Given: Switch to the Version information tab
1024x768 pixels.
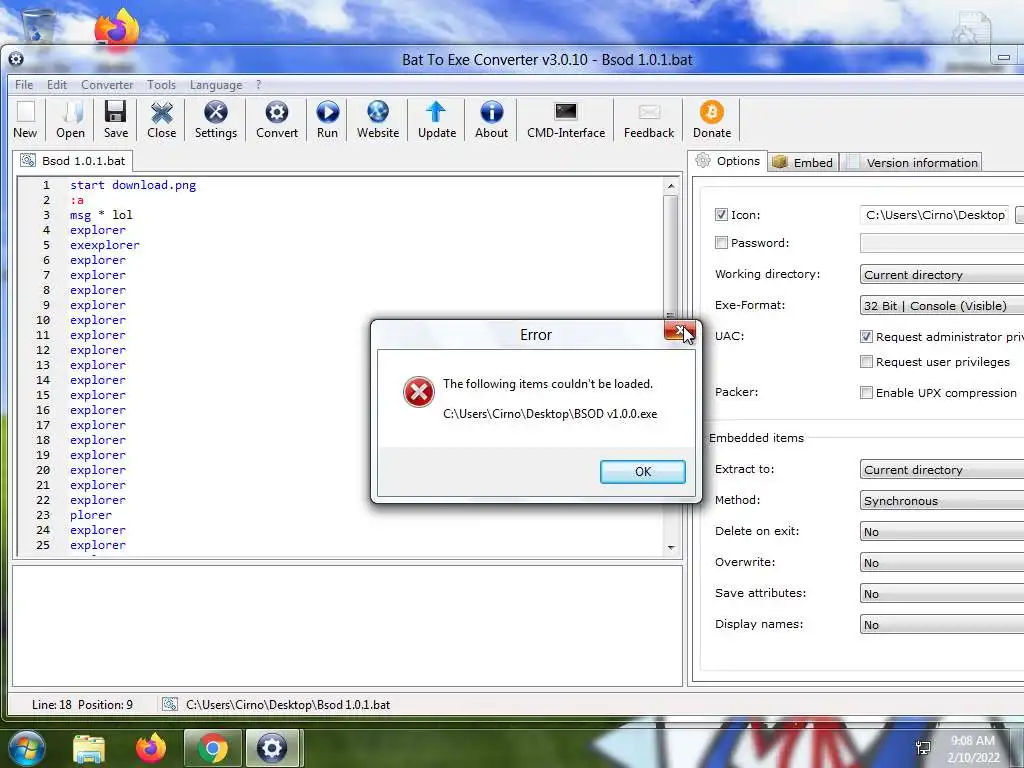Looking at the screenshot, I should click(912, 163).
